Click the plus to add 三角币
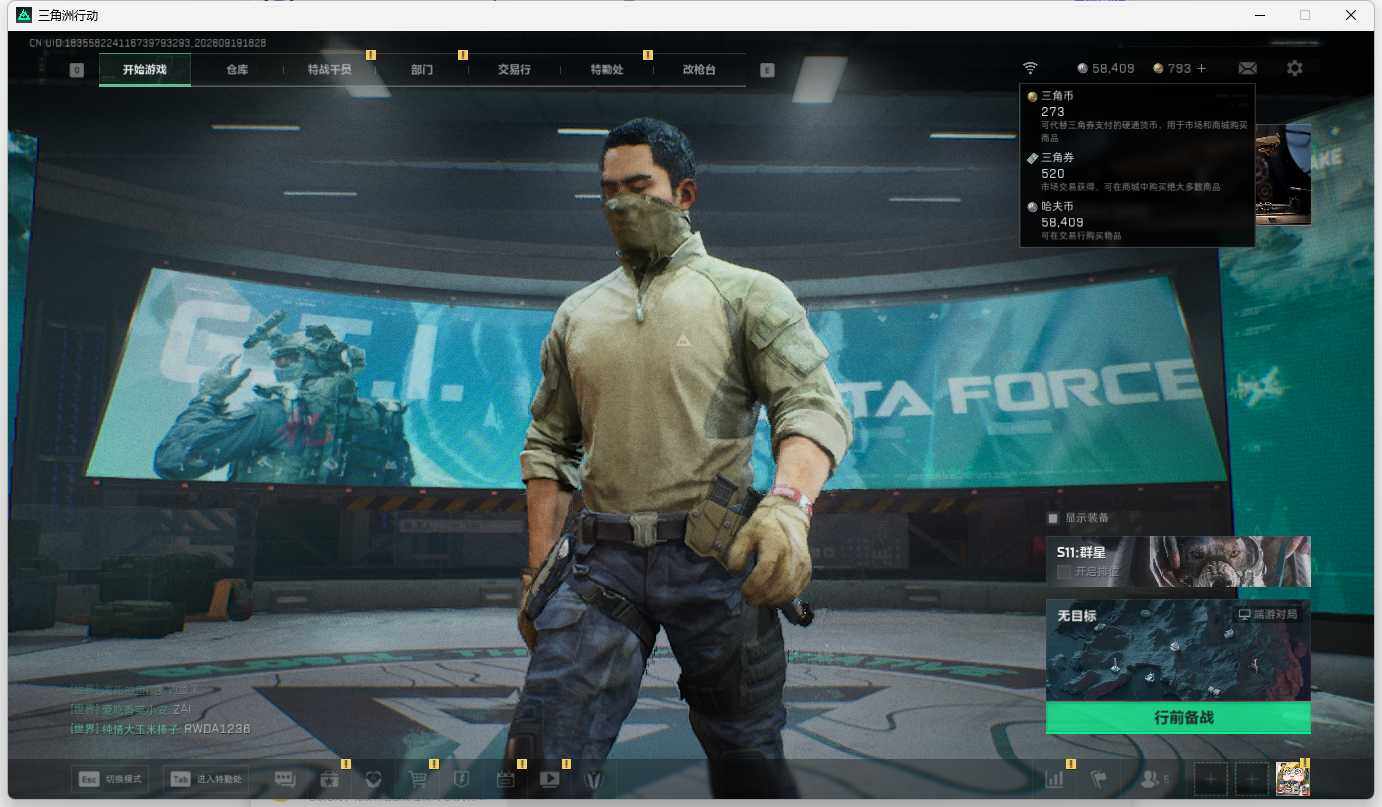This screenshot has width=1382, height=807. [1201, 68]
